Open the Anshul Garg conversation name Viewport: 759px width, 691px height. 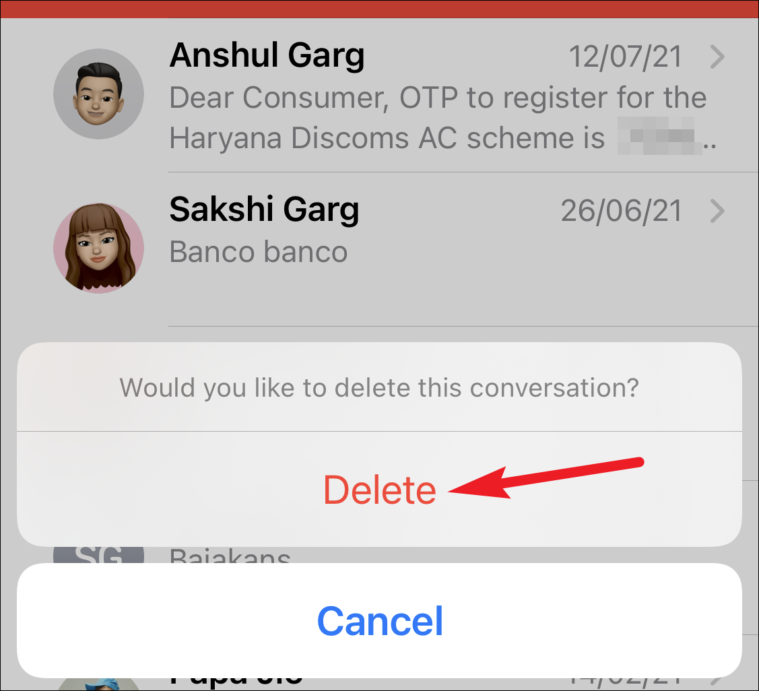[x=267, y=56]
